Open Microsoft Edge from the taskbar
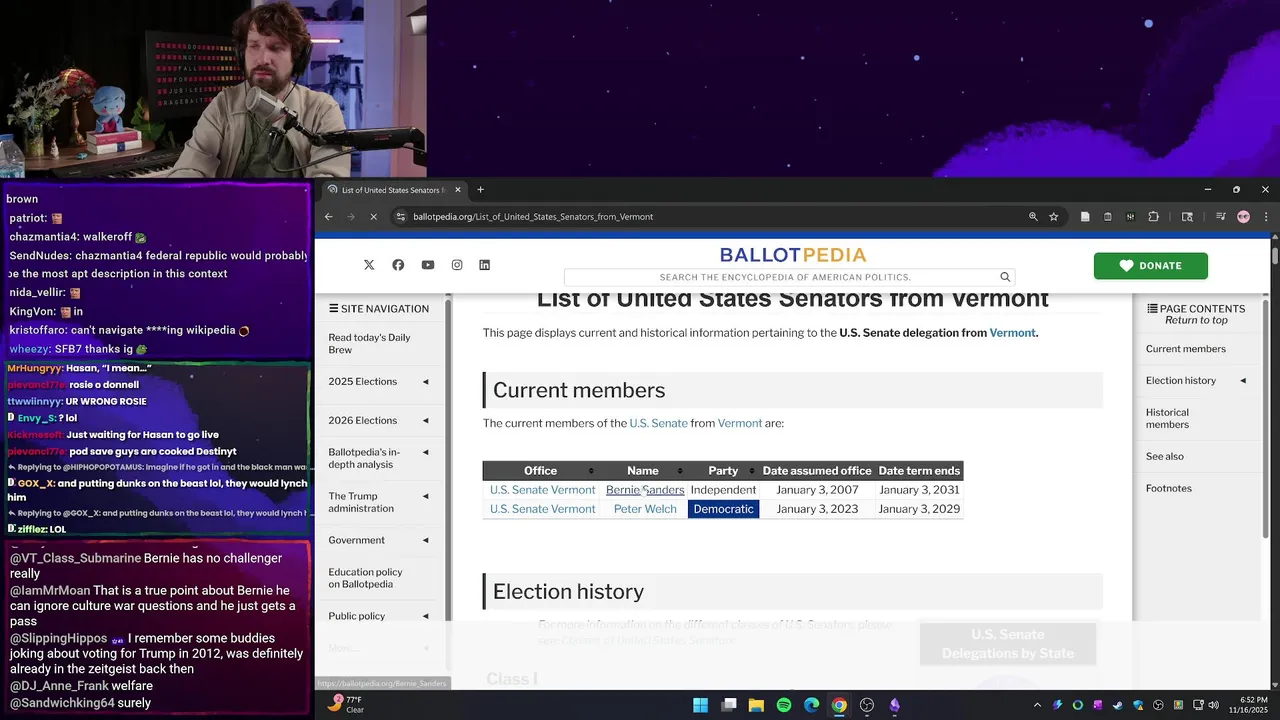Viewport: 1280px width, 720px height. coord(811,705)
